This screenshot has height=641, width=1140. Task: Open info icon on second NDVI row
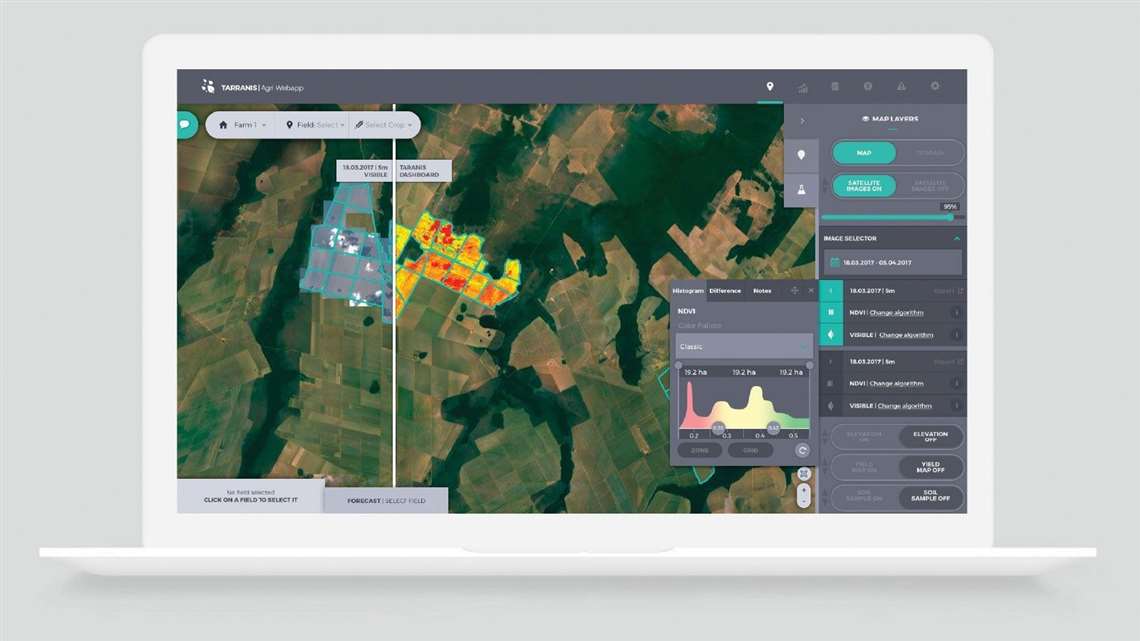click(x=956, y=383)
